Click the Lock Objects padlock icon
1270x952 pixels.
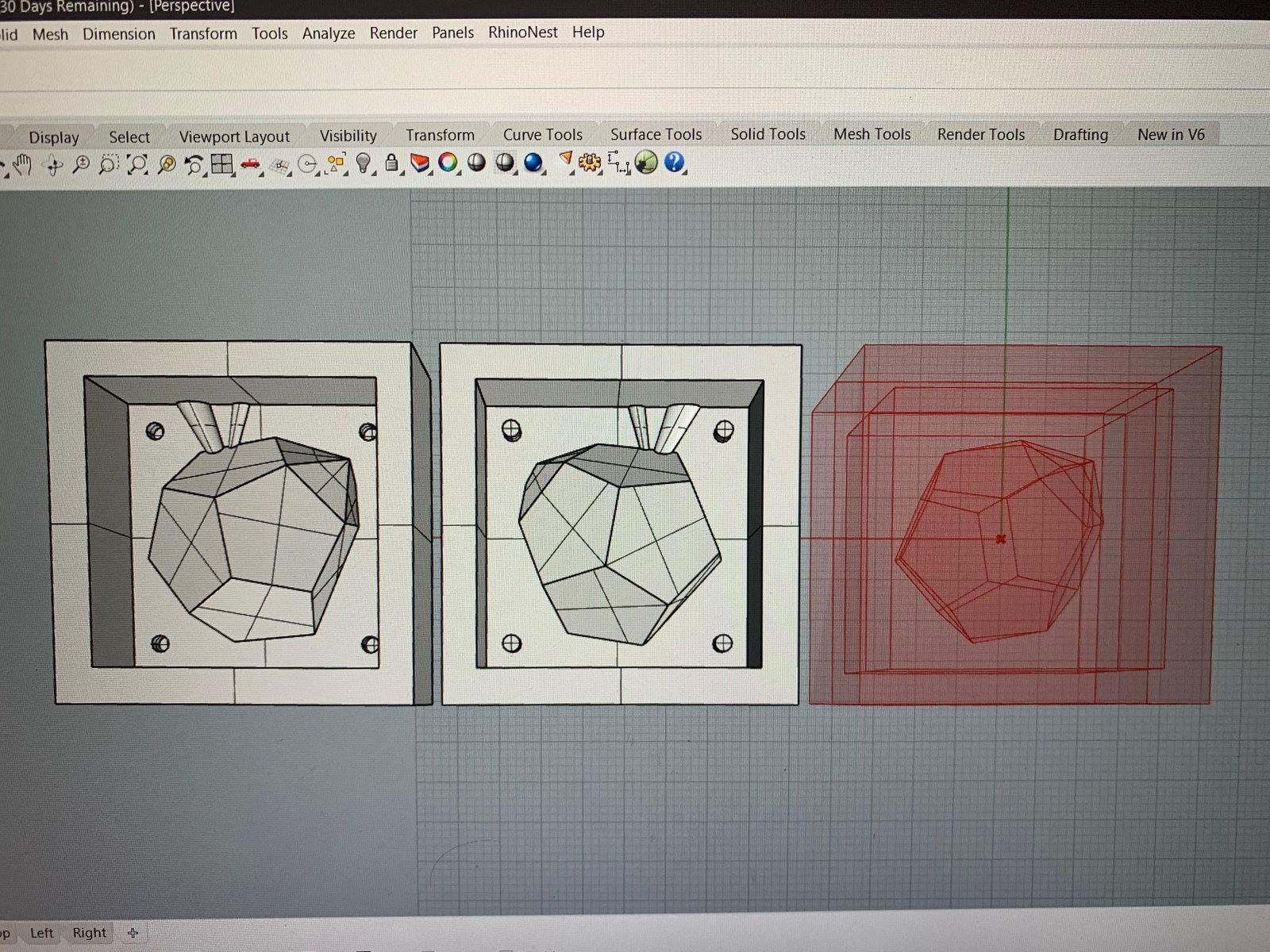tap(391, 163)
